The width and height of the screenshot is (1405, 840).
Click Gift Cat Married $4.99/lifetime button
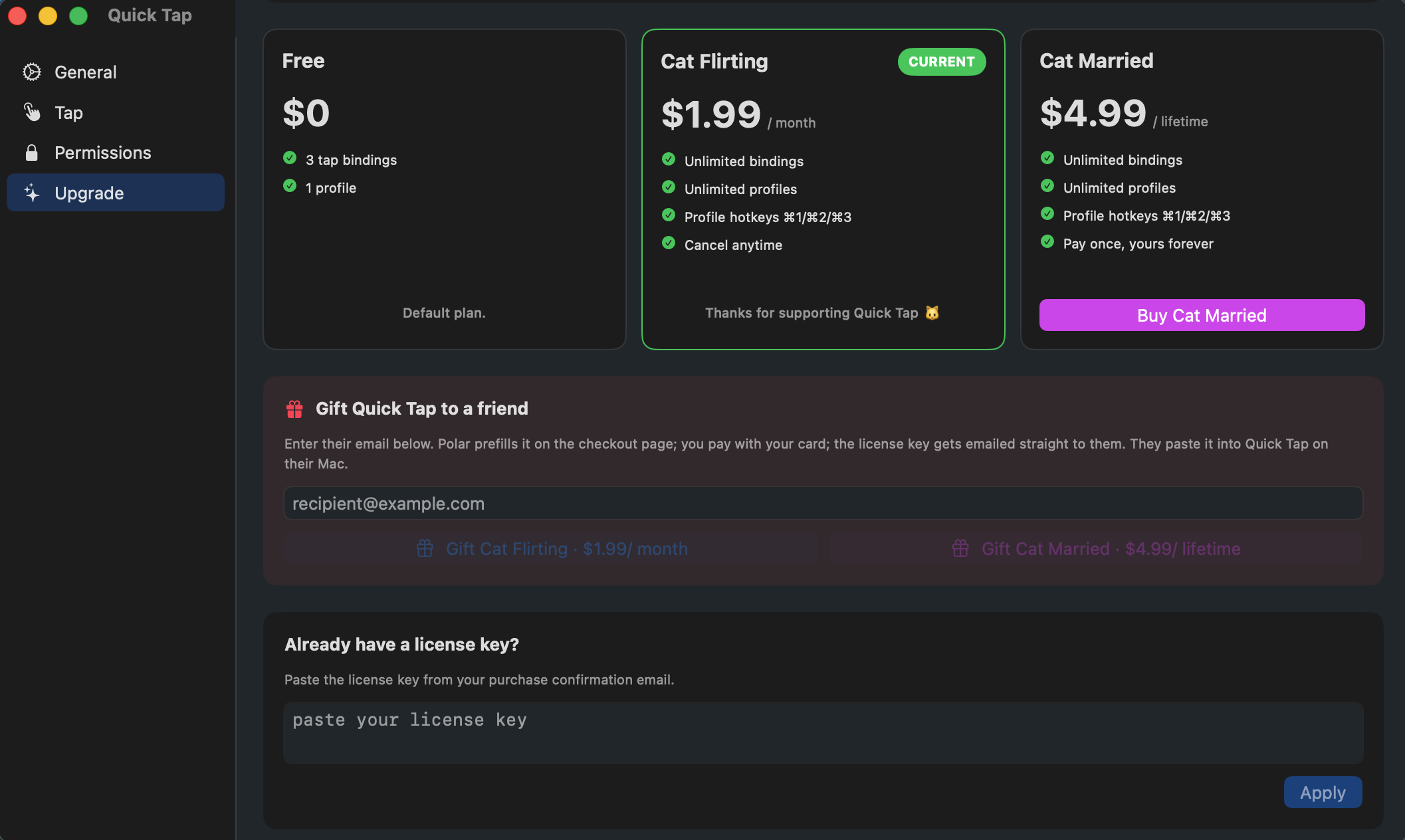[1096, 548]
